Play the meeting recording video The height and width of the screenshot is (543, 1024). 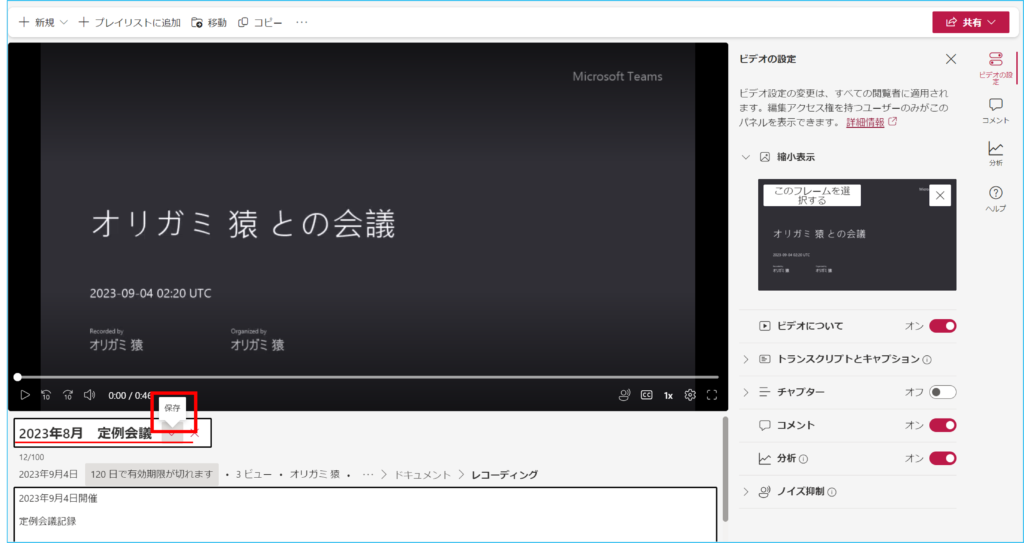coord(25,395)
